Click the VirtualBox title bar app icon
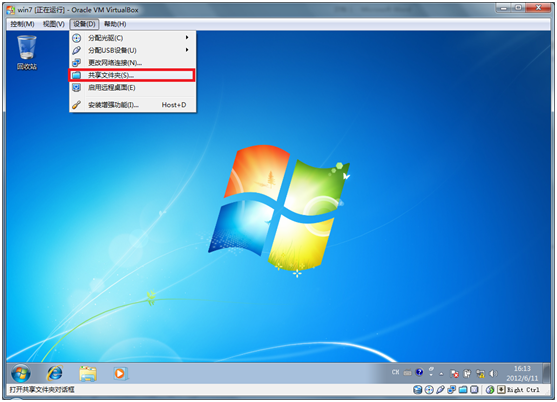The height and width of the screenshot is (402, 557). pyautogui.click(x=11, y=10)
